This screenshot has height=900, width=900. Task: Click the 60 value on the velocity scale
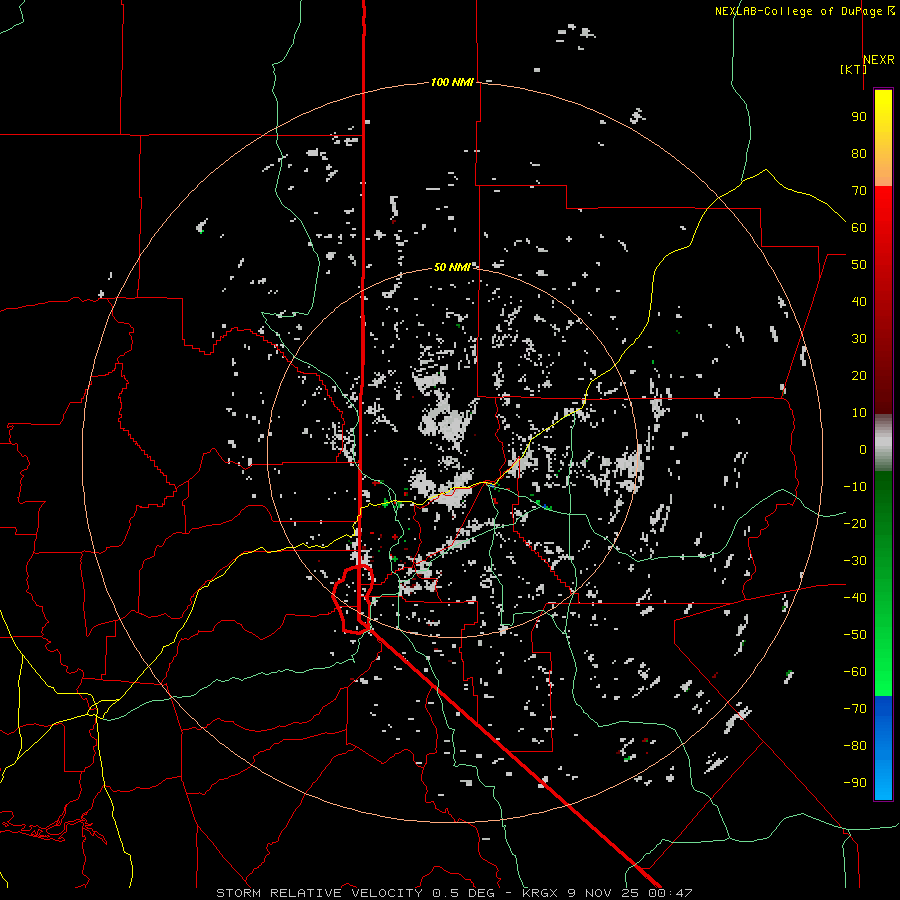pyautogui.click(x=859, y=228)
